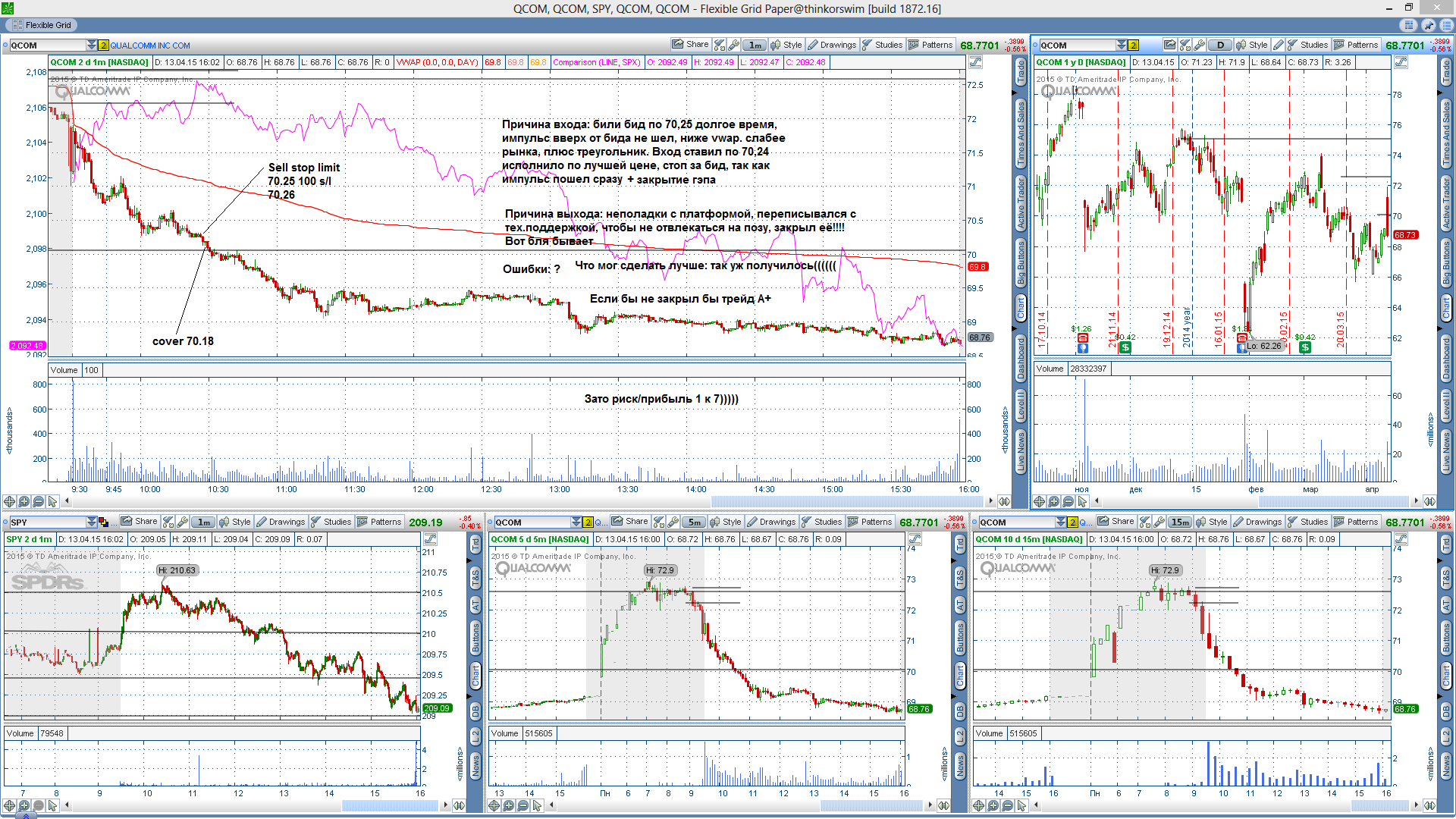Open Drawings menu on QCOM 5m chart

[771, 522]
